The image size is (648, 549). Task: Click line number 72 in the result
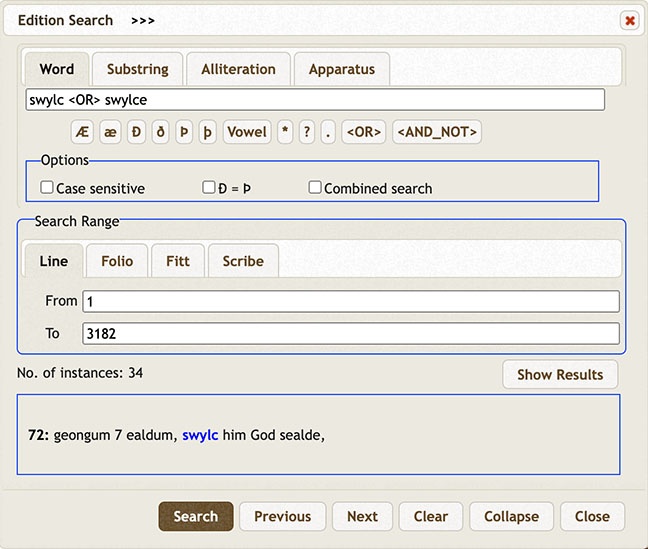tap(38, 435)
